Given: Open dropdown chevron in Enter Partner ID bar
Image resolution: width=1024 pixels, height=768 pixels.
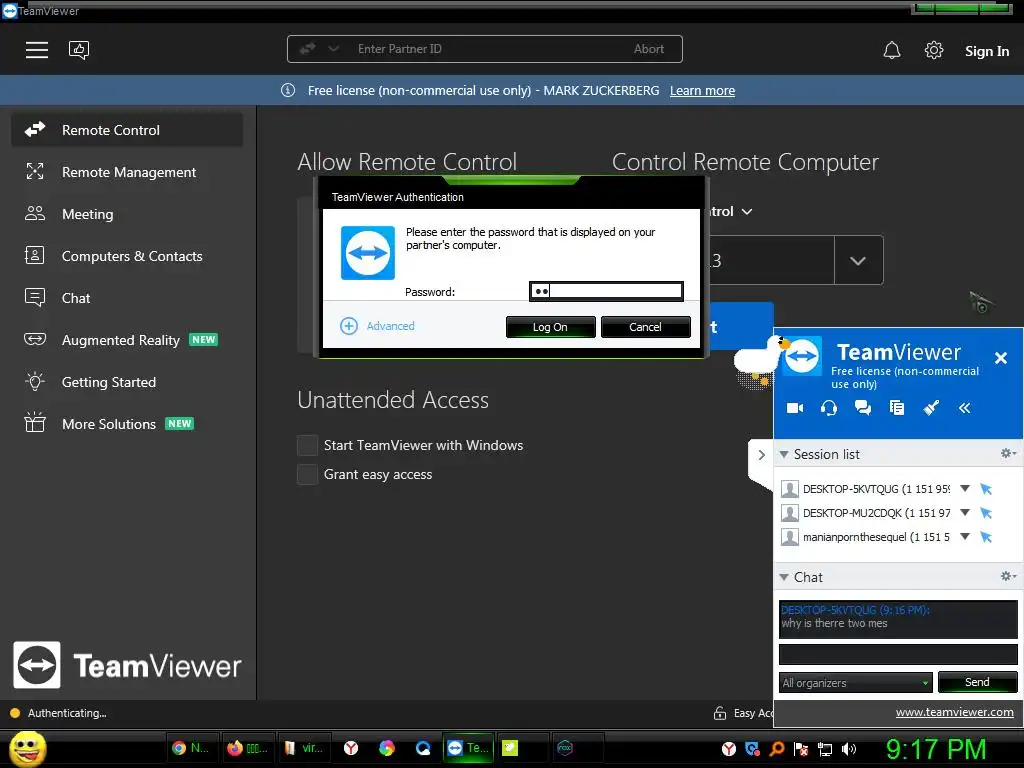Looking at the screenshot, I should (x=333, y=48).
